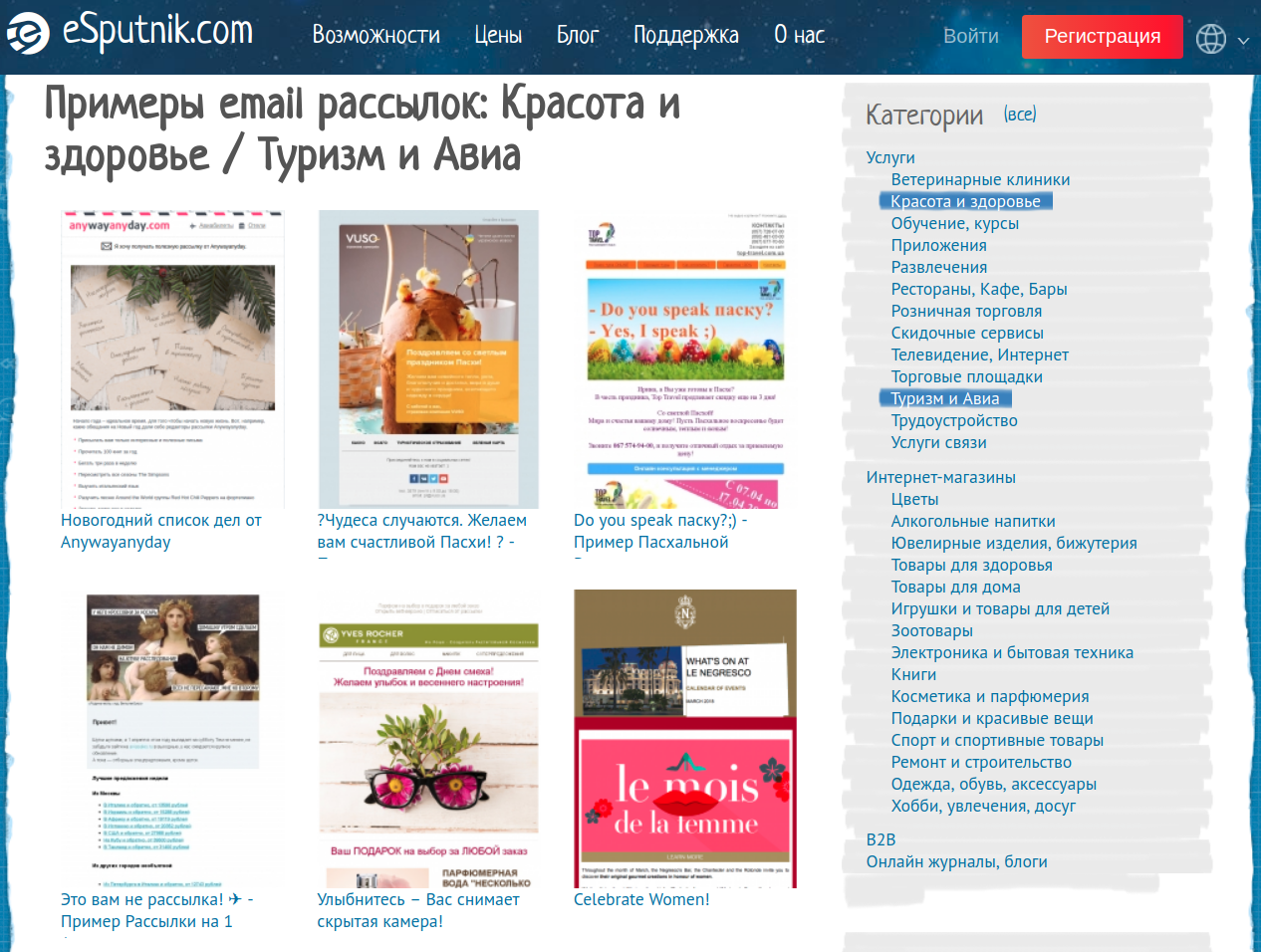Open the Ветеринарные клиники category

pyautogui.click(x=980, y=179)
